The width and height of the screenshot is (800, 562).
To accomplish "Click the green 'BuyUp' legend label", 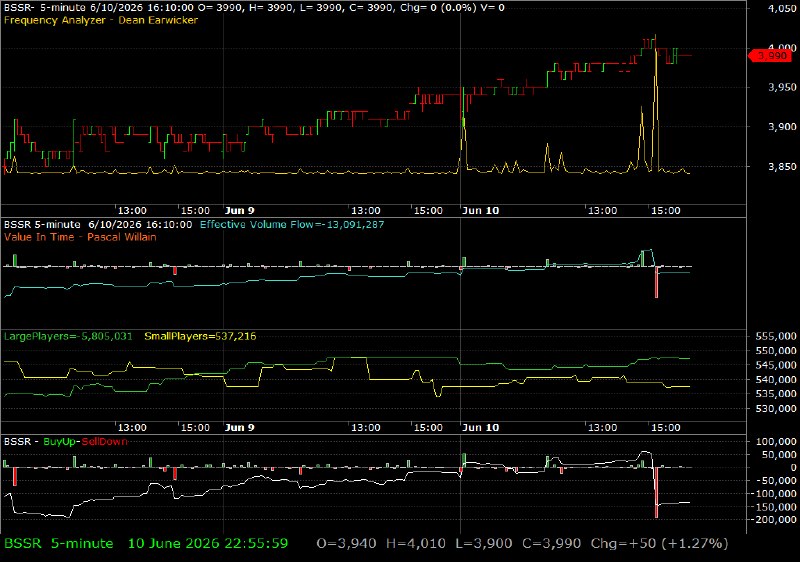I will click(59, 442).
